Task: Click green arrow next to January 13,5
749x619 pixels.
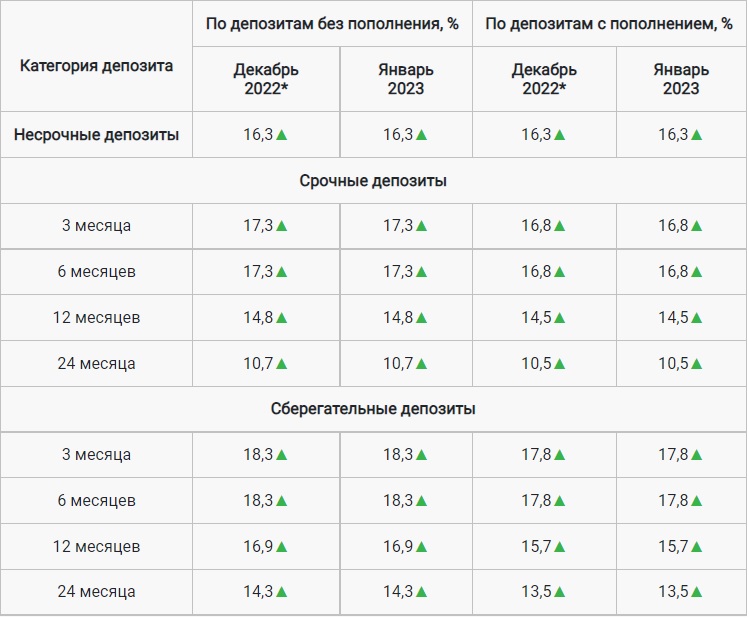Action: (696, 592)
